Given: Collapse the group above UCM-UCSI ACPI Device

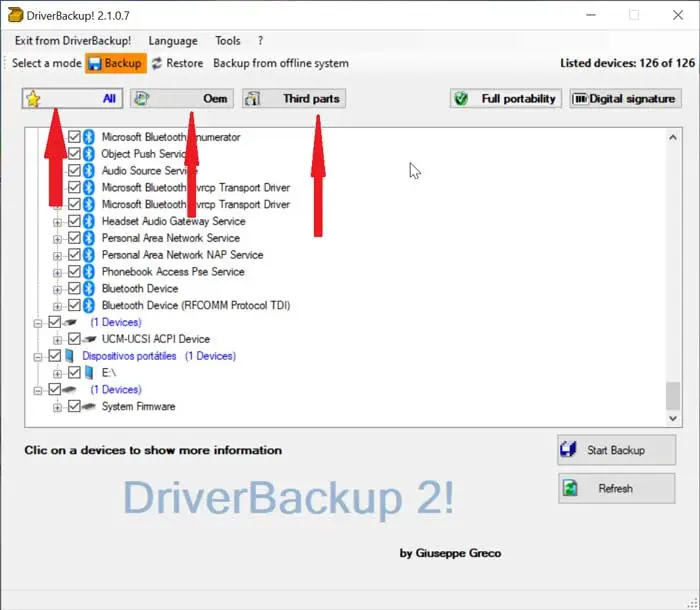Looking at the screenshot, I should (x=38, y=323).
